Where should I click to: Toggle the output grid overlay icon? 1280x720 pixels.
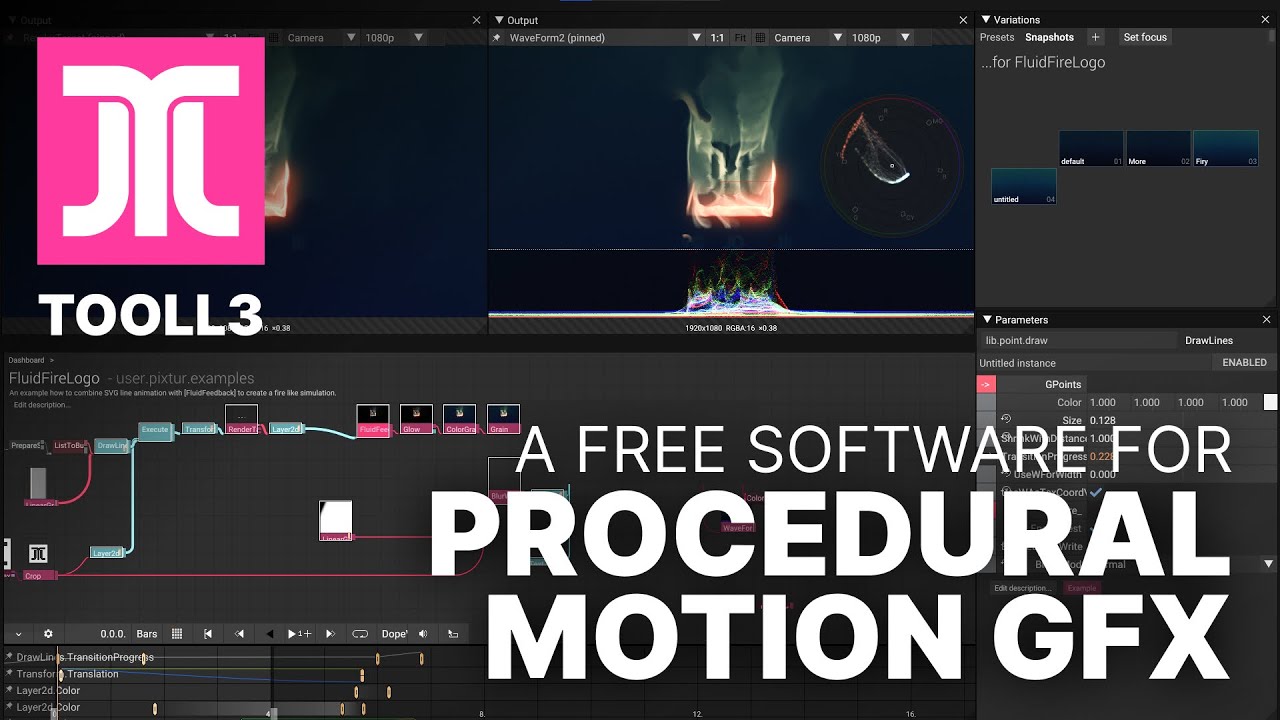pyautogui.click(x=760, y=38)
